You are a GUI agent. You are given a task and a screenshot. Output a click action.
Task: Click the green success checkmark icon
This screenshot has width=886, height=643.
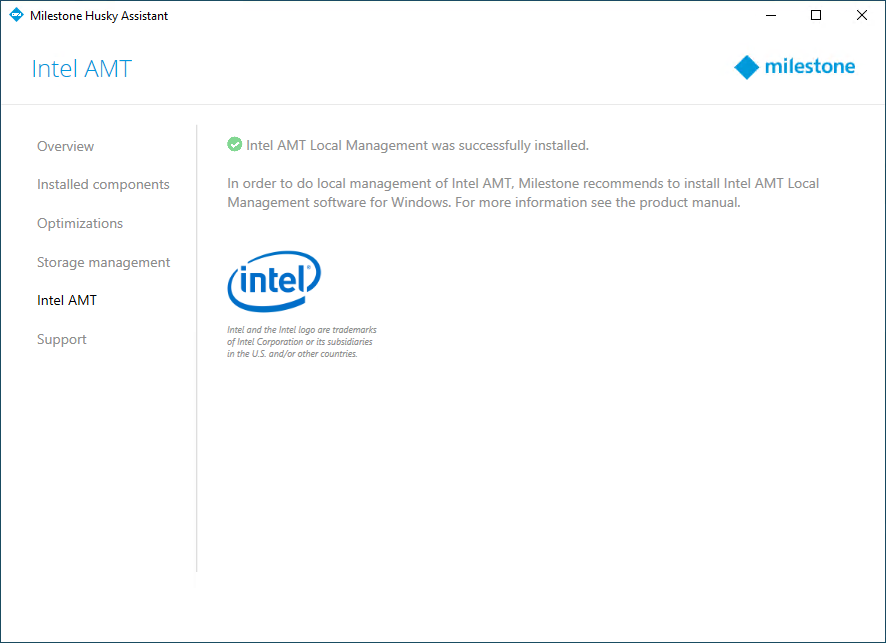234,145
